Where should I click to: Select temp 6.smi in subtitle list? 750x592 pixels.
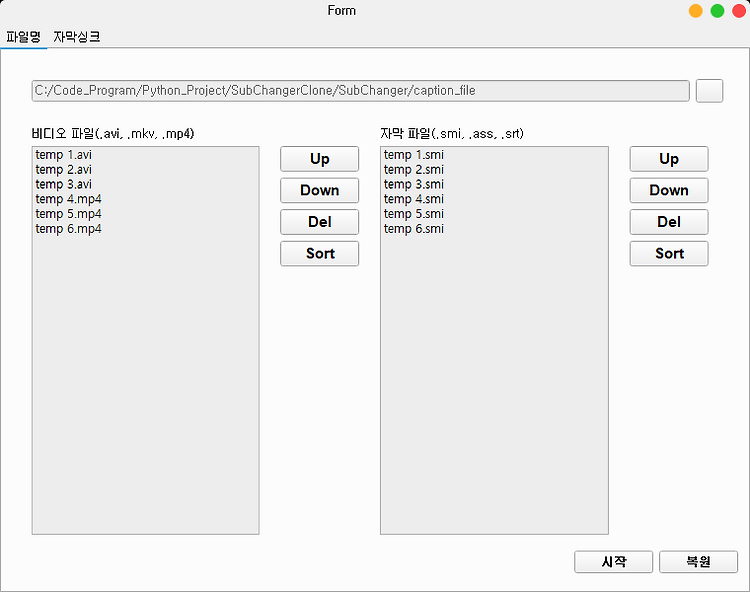[494, 229]
